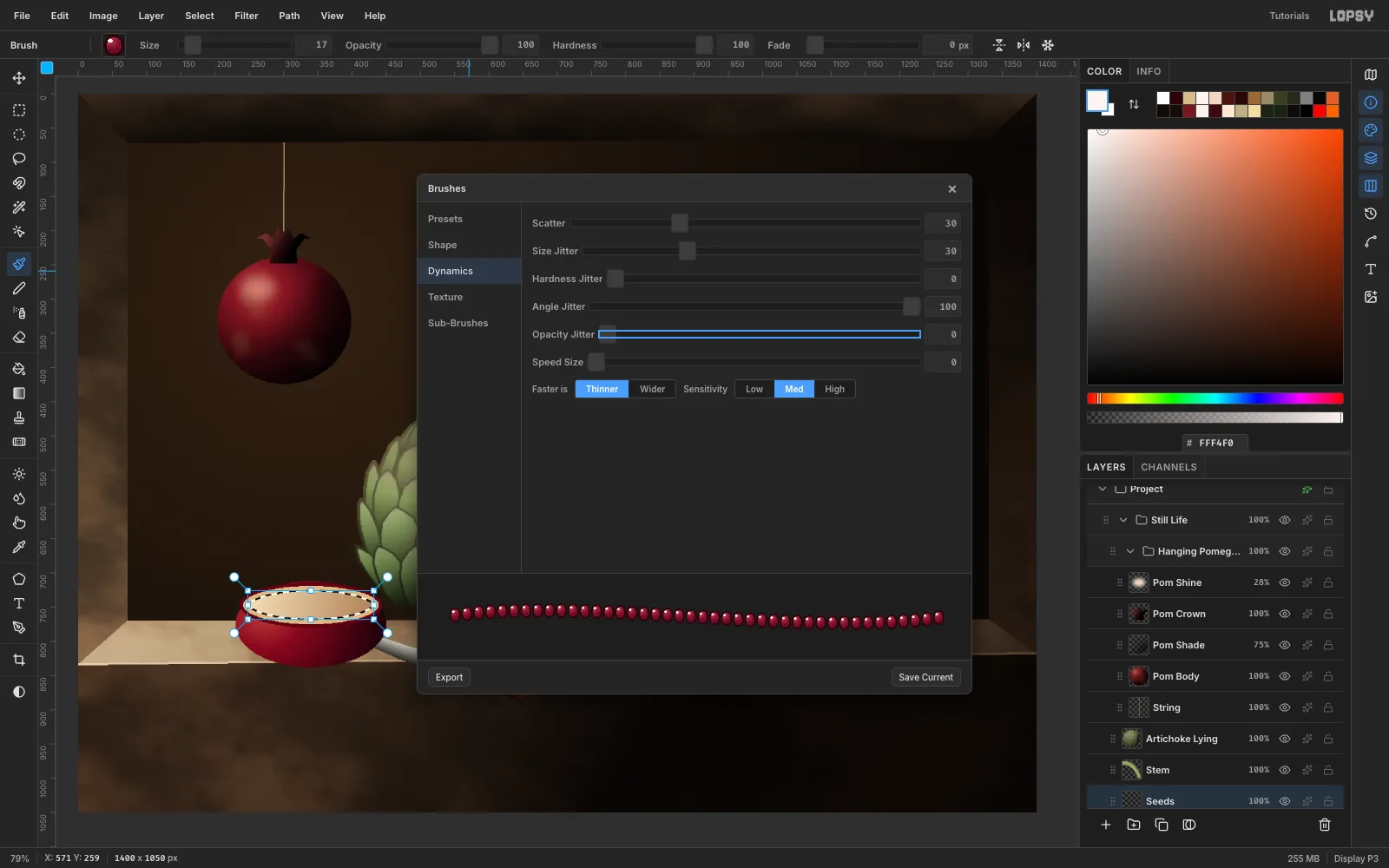1389x868 pixels.
Task: Open the History panel icon
Action: coord(1371,214)
